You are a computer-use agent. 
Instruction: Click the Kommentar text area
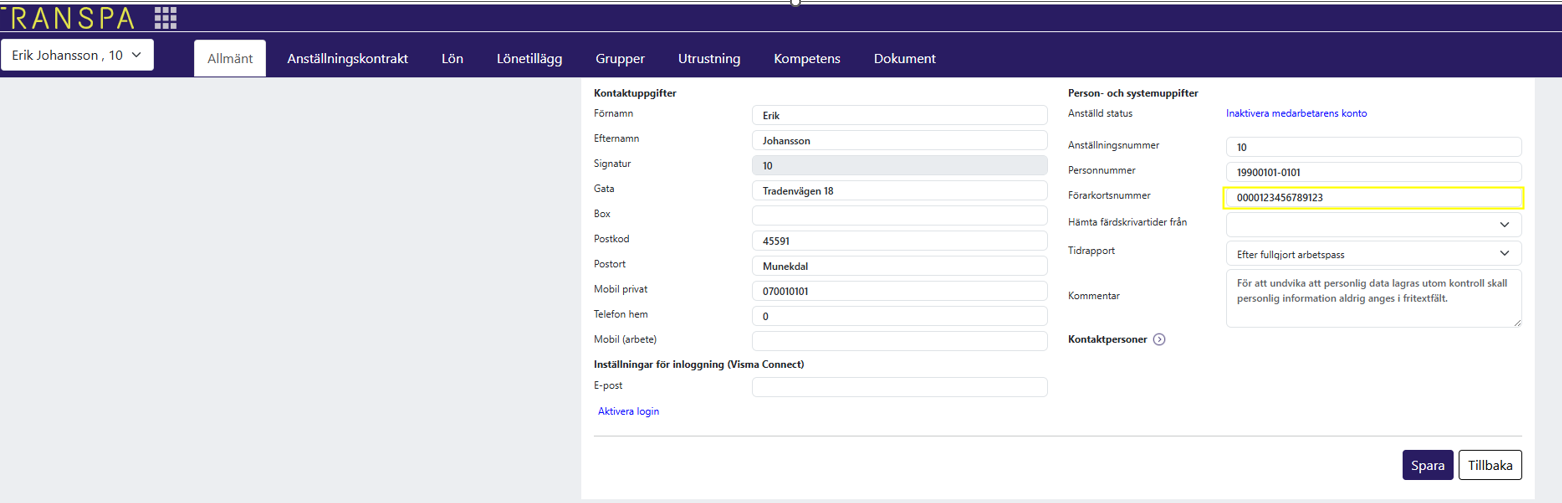click(1373, 298)
